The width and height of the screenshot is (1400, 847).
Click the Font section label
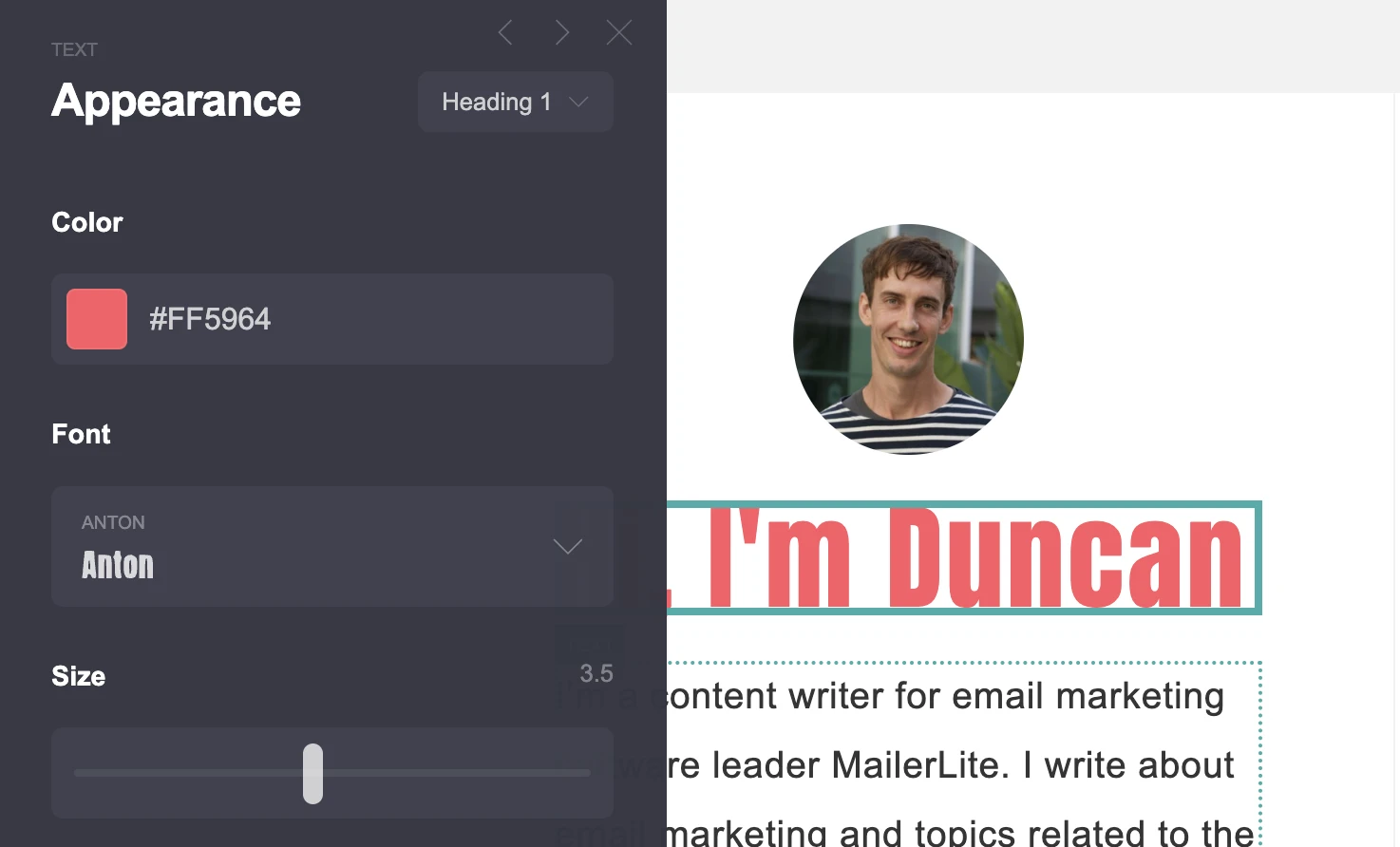[x=81, y=434]
